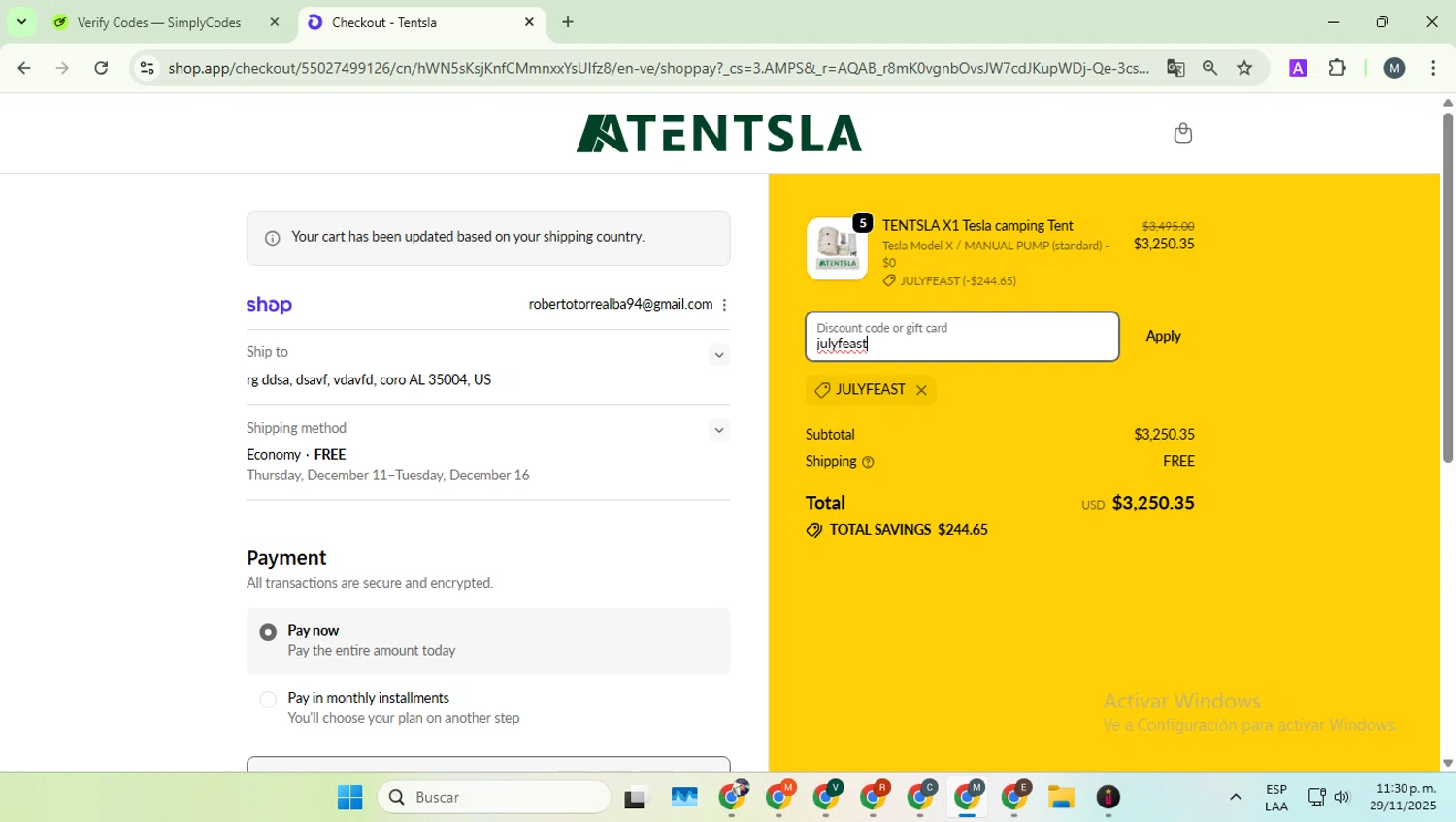Click the product title TENTSLA X1 Tesla camping Tent
Screen dimensions: 1456x822
pos(977,226)
